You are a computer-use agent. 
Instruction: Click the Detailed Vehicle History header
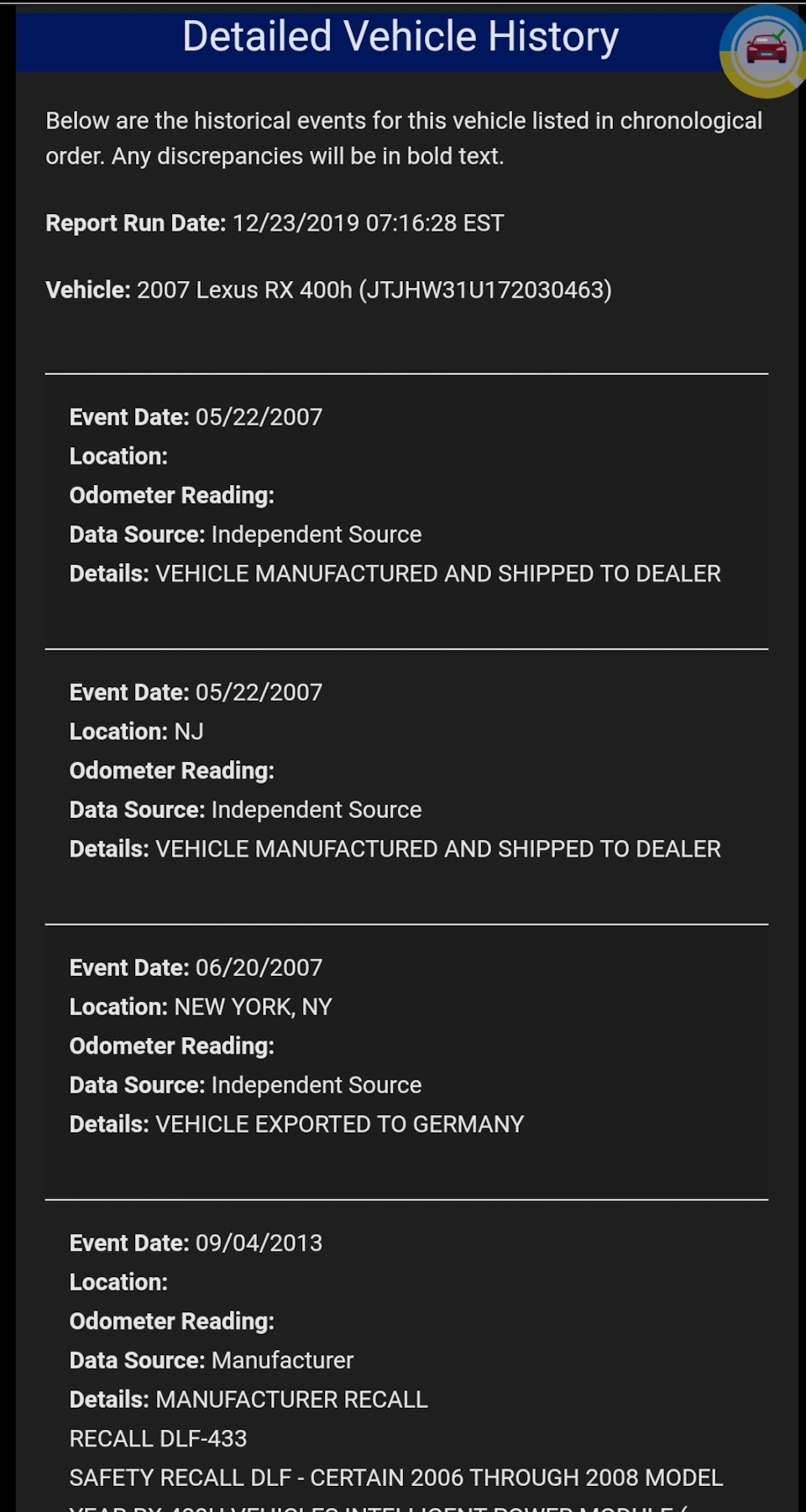point(400,37)
